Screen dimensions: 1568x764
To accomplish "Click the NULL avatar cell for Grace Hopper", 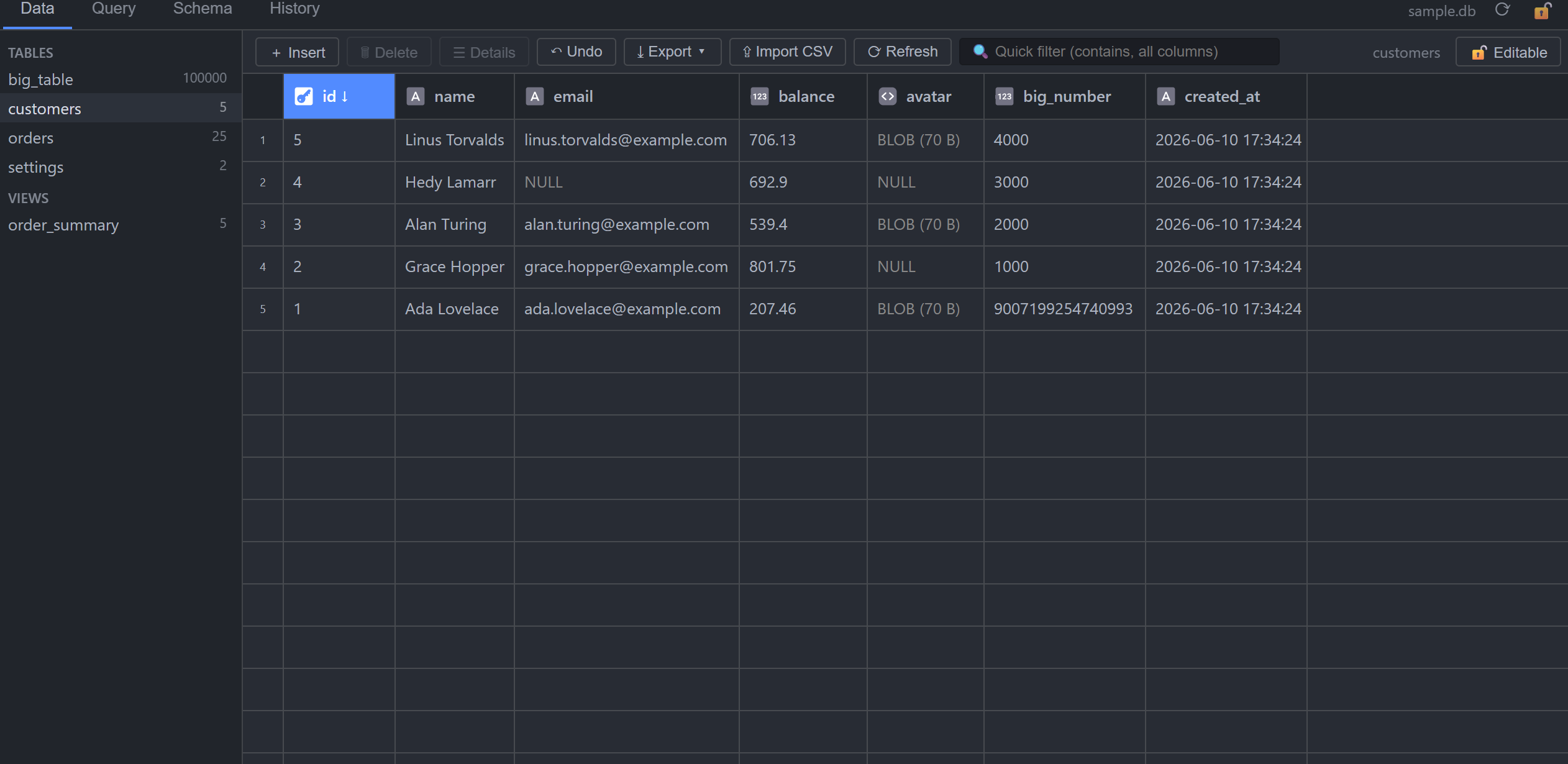I will [x=926, y=267].
